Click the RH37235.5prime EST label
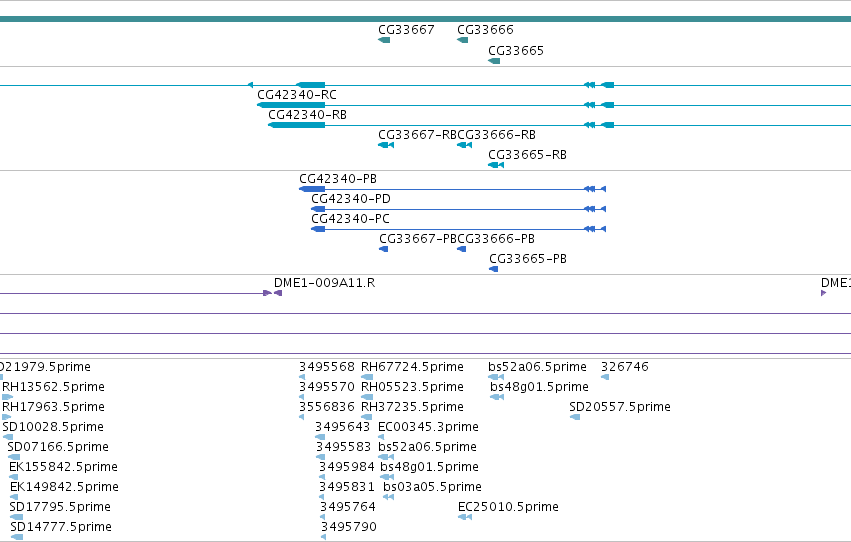 pyautogui.click(x=412, y=408)
